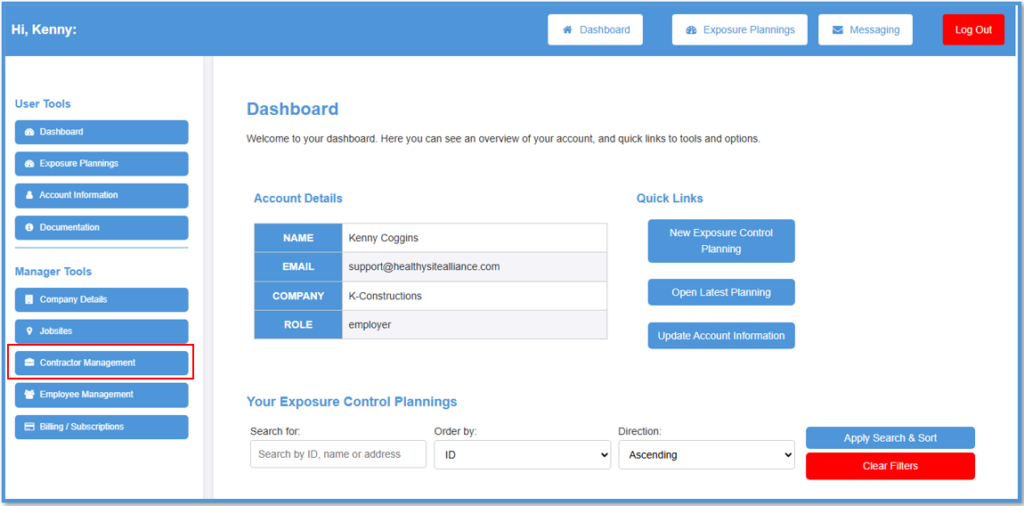Click the people icon for Employee Management

click(29, 394)
